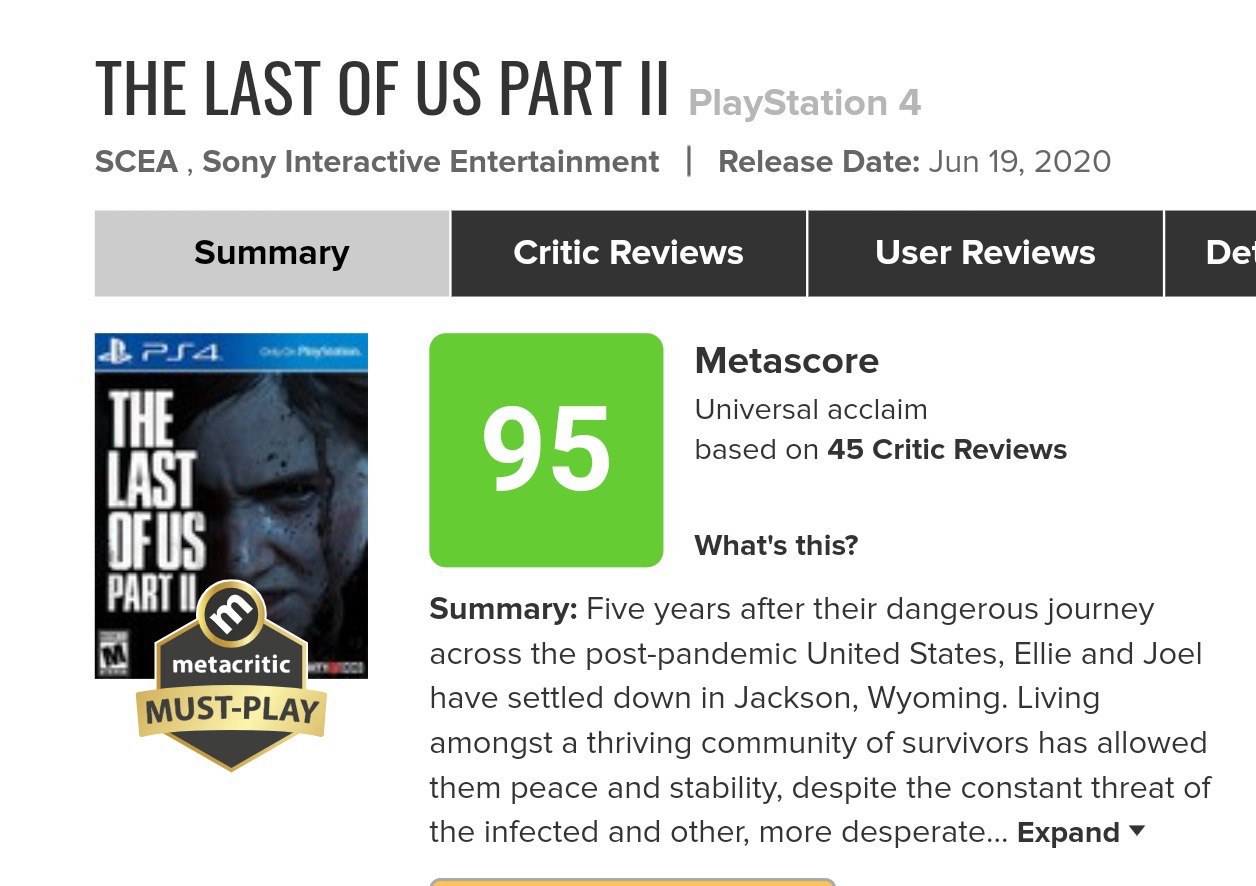Click the Metacritic 'm' logo circle
This screenshot has width=1256, height=886.
[x=231, y=614]
